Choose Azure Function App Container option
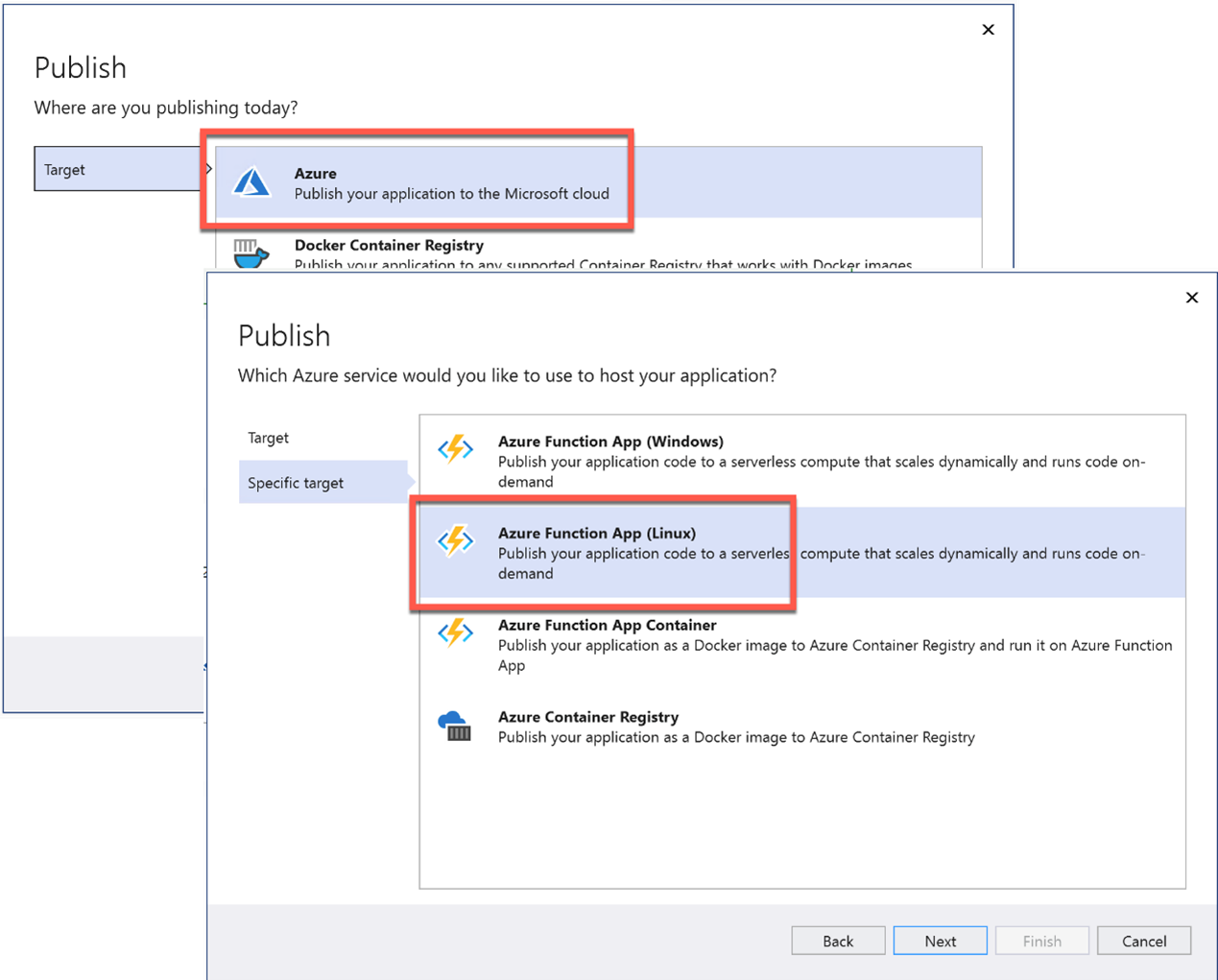The width and height of the screenshot is (1218, 980). pyautogui.click(x=802, y=645)
